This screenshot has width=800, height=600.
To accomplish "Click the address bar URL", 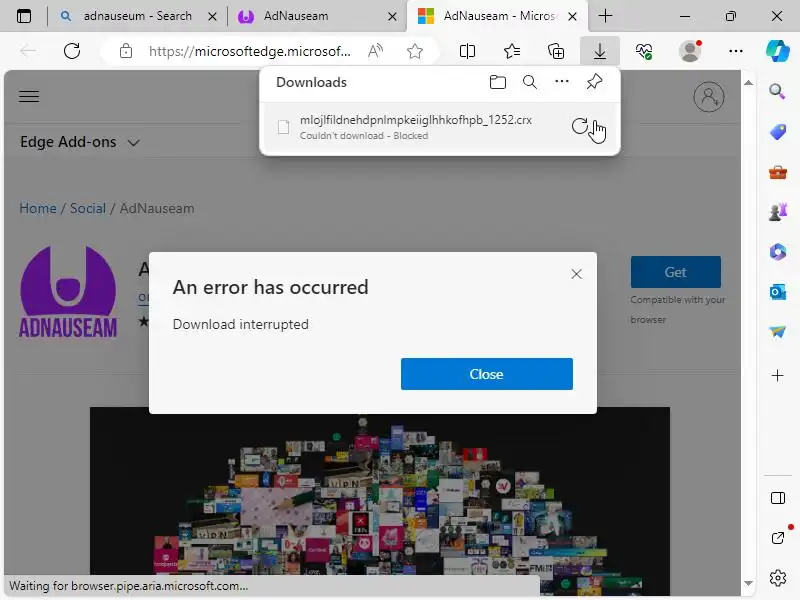I will click(249, 51).
